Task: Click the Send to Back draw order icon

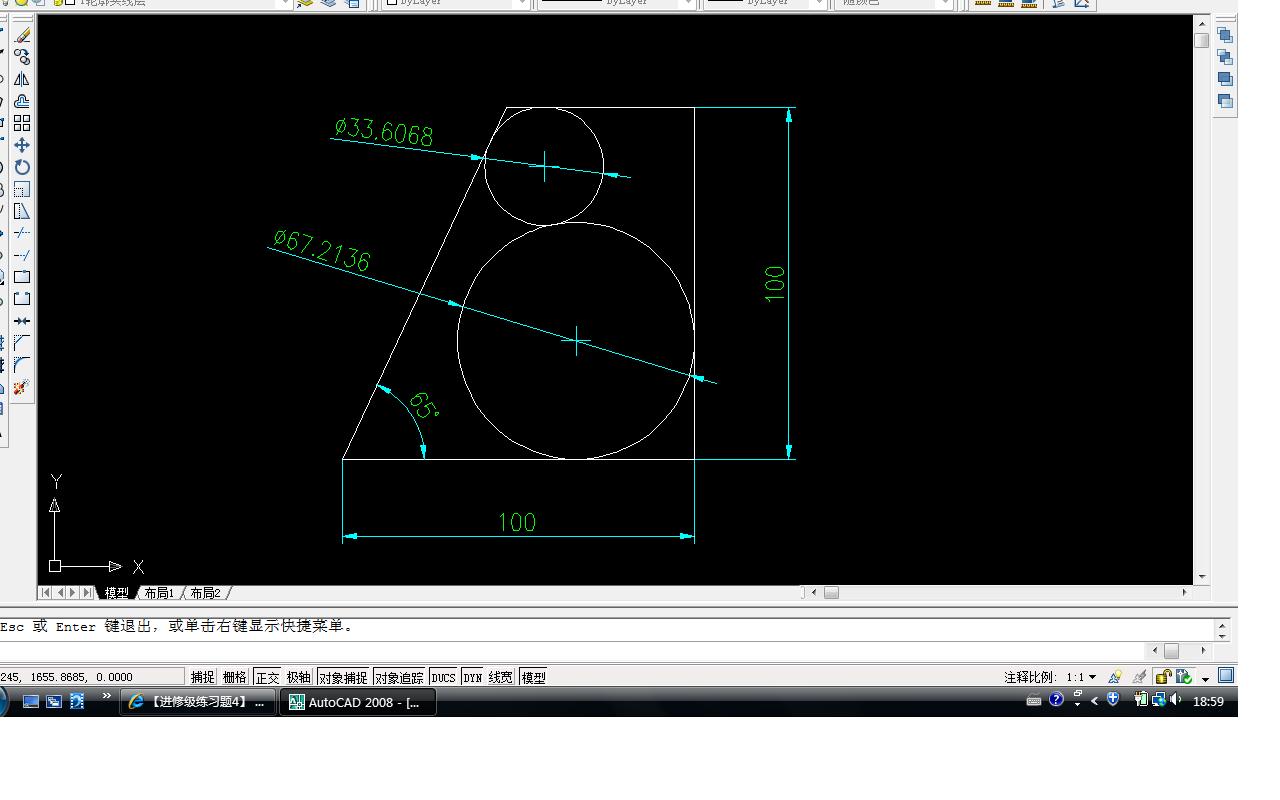Action: (1225, 57)
